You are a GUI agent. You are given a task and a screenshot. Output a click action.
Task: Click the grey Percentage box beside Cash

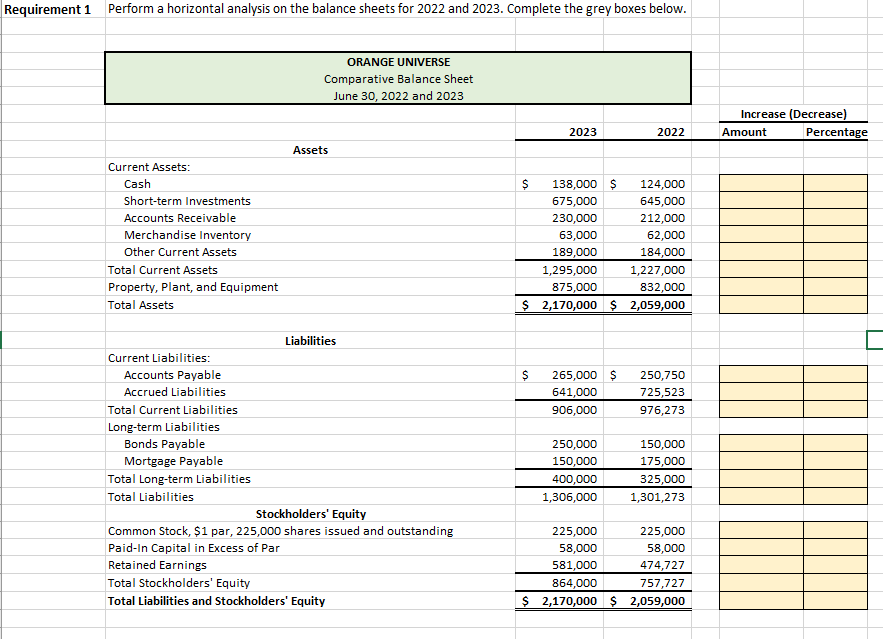coord(836,184)
